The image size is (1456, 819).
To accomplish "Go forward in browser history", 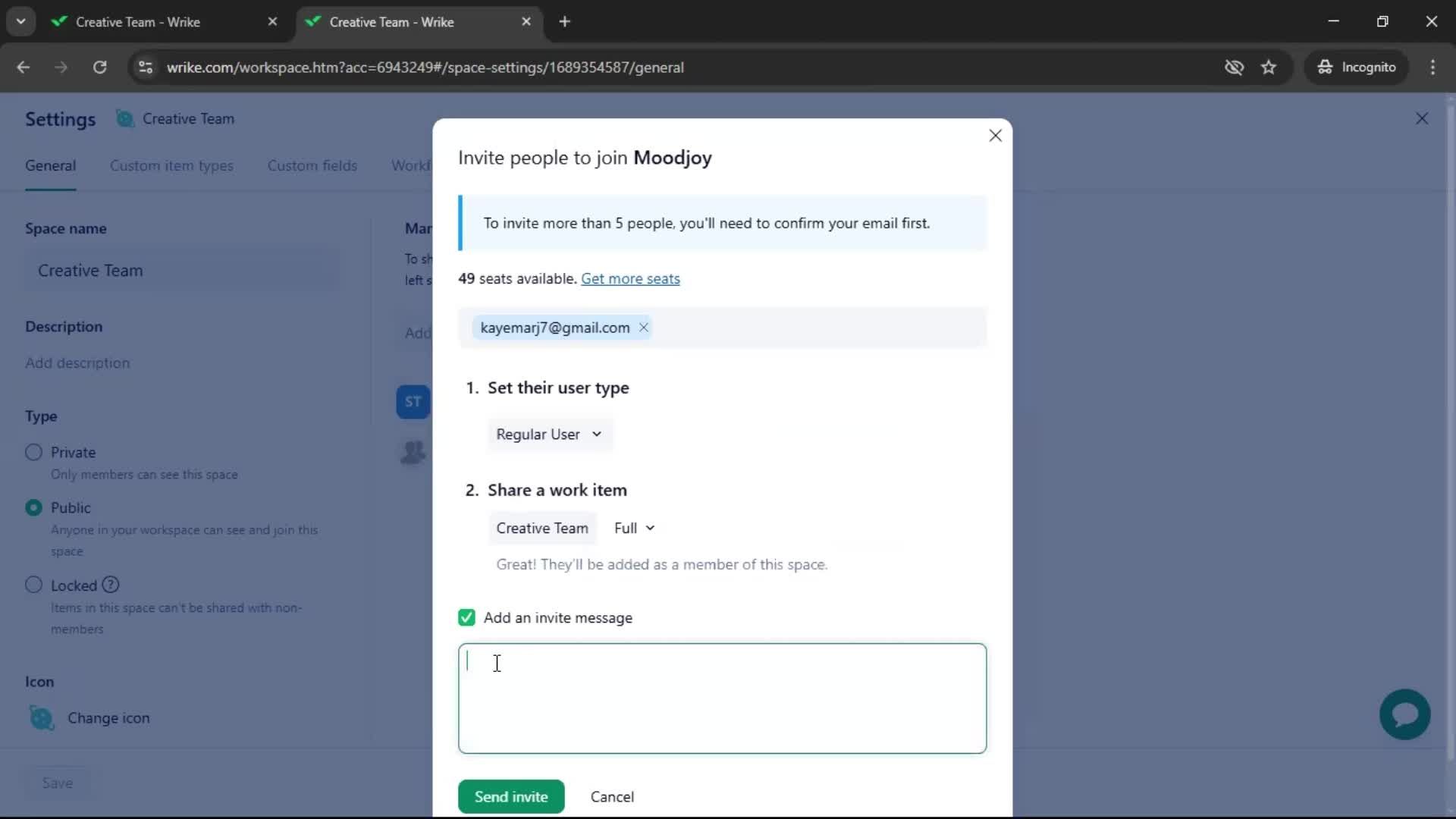I will tap(61, 67).
